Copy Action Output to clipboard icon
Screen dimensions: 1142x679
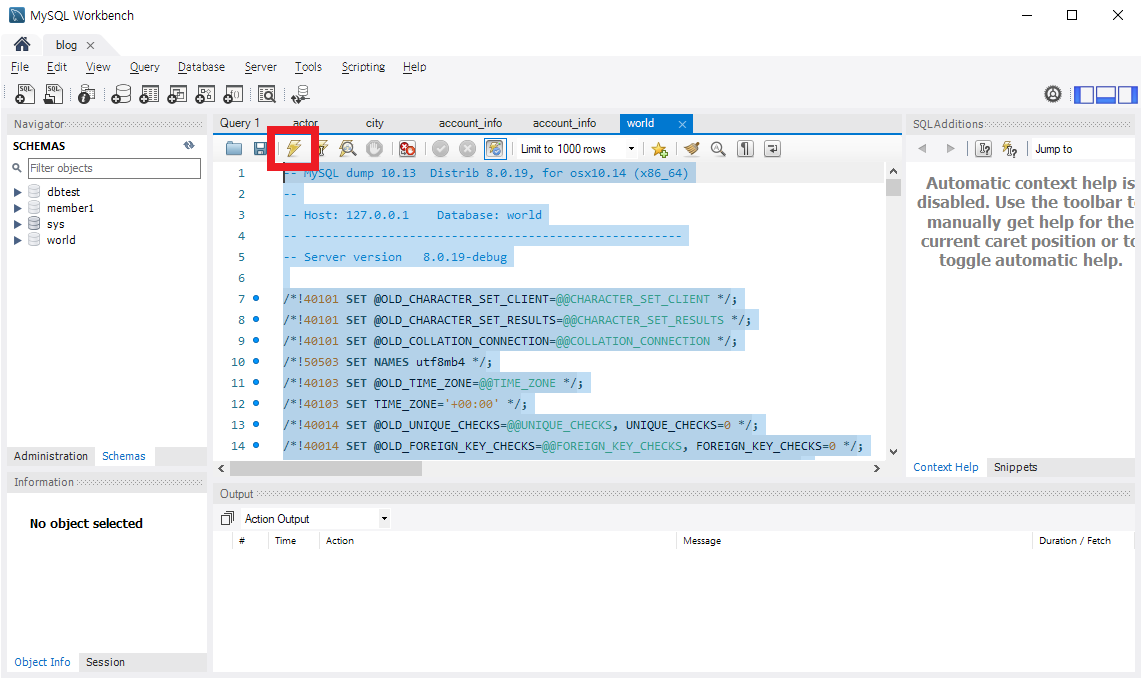click(227, 518)
